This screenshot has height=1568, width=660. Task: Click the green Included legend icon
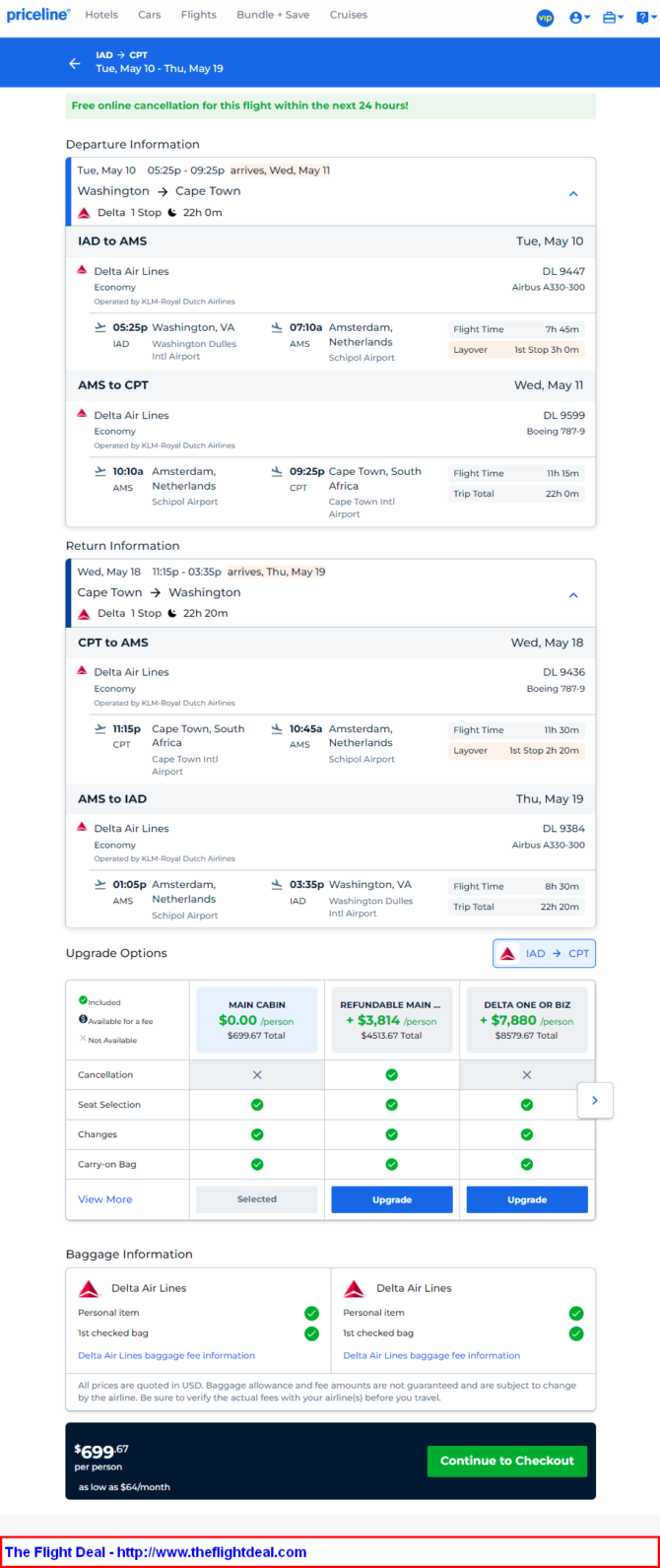point(83,1000)
